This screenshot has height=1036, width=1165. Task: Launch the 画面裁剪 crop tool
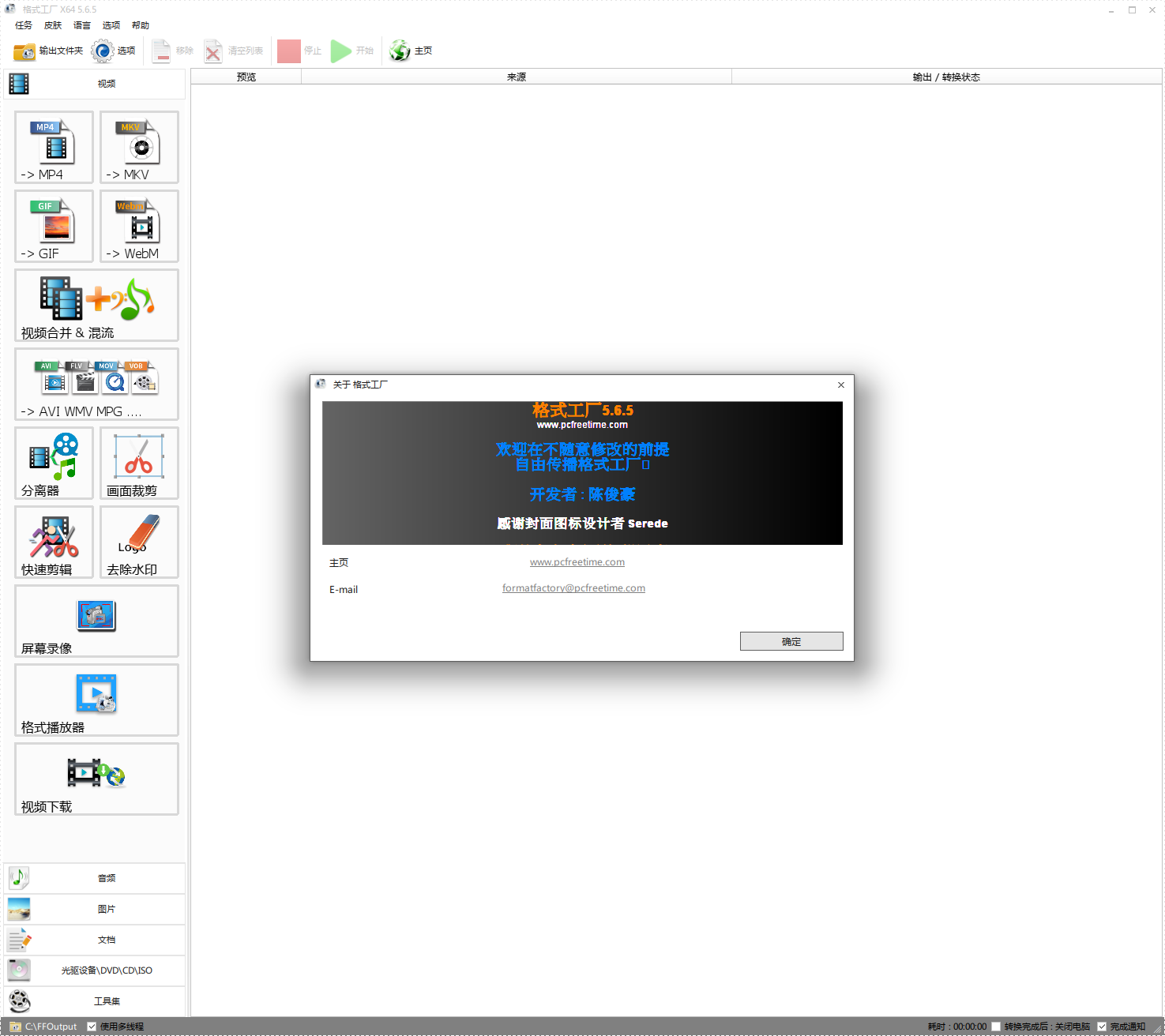point(139,464)
